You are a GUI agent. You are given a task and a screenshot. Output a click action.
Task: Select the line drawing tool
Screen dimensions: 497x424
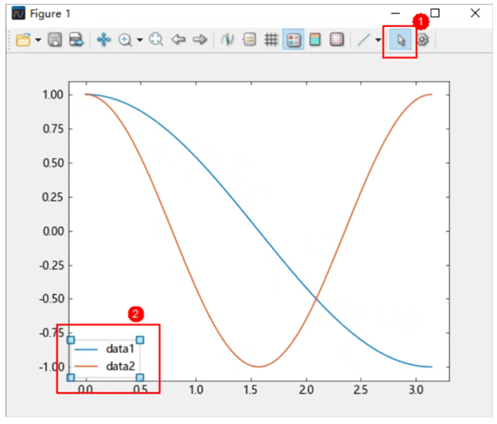coord(364,40)
